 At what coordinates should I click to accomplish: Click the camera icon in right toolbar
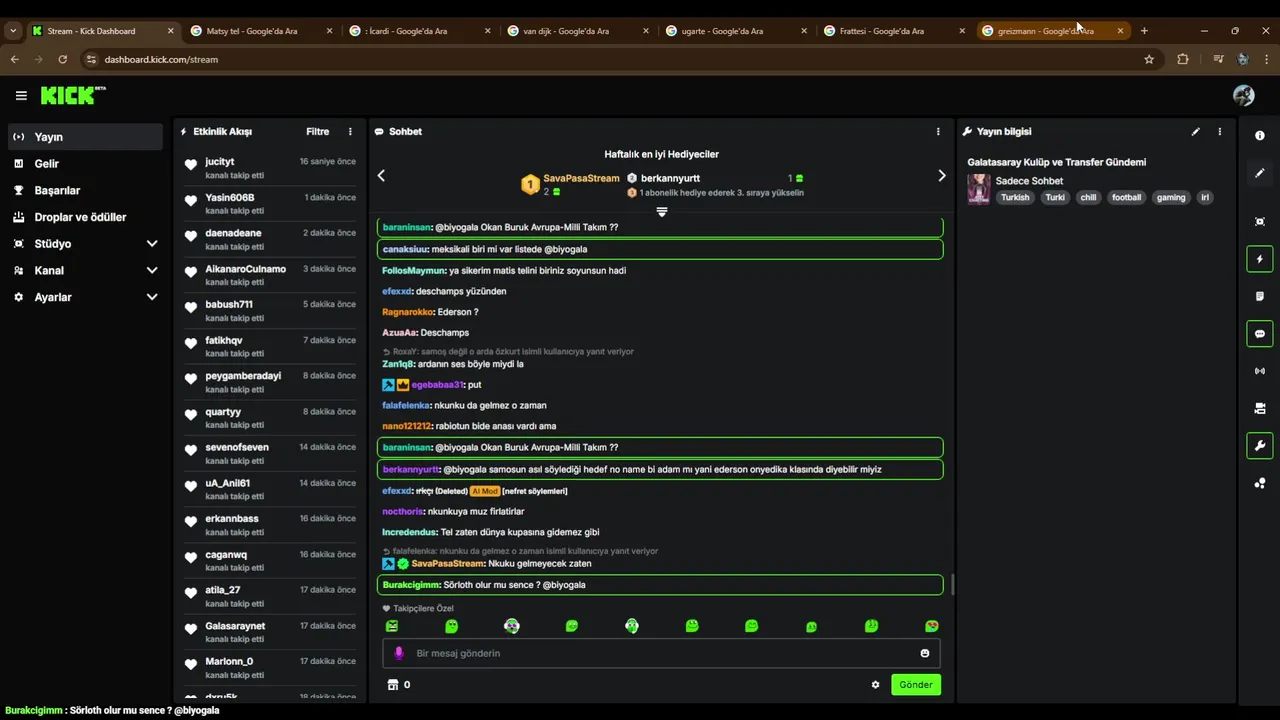point(1259,408)
